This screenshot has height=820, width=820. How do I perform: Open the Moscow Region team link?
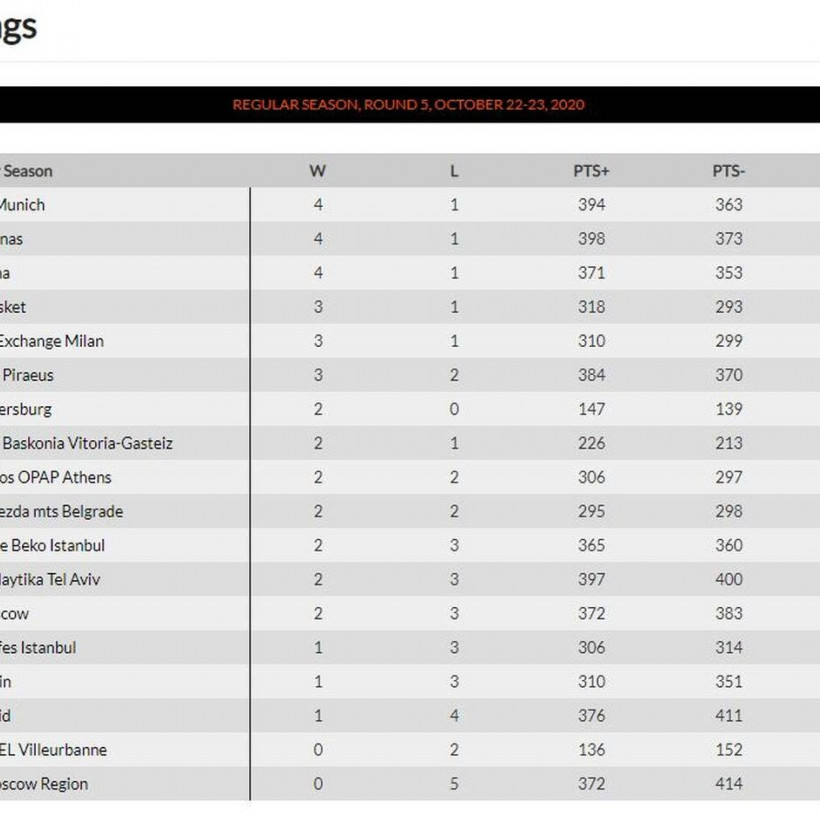[x=44, y=784]
